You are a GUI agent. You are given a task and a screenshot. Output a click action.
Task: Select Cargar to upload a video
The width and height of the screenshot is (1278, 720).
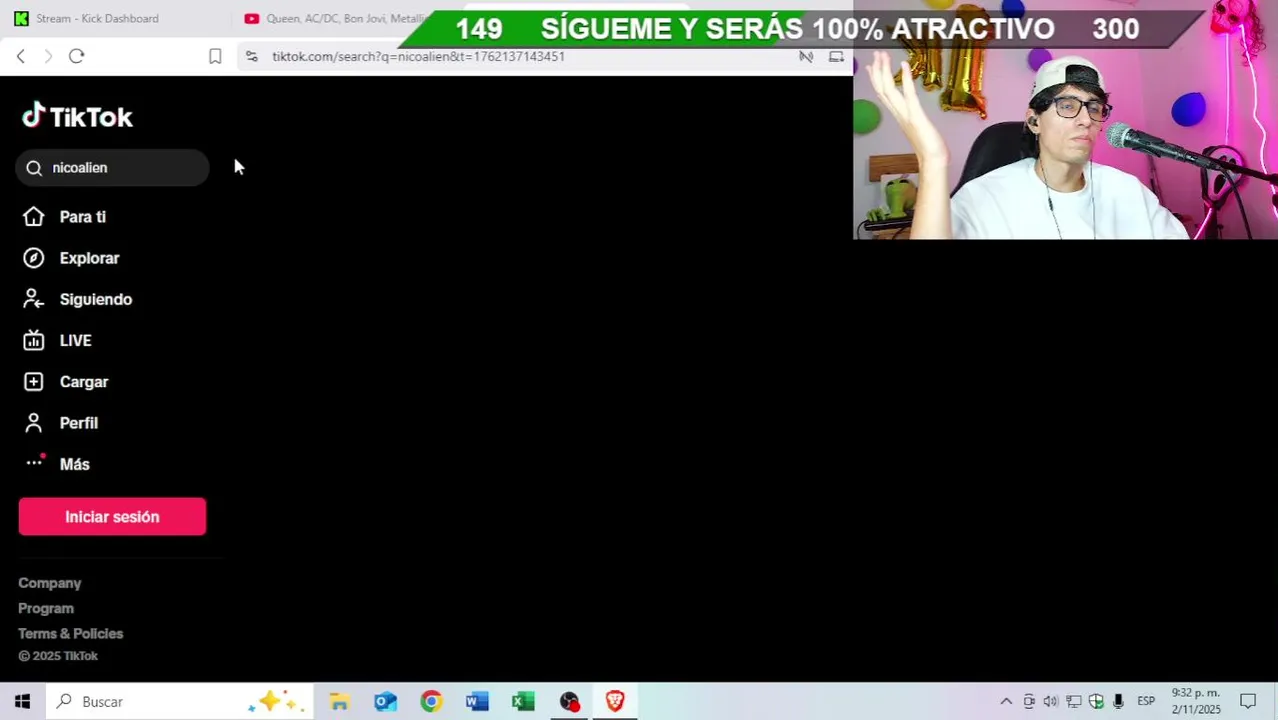click(x=83, y=382)
